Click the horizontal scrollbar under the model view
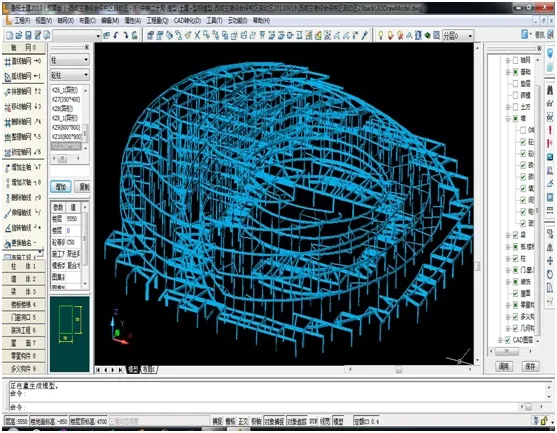557x433 pixels. [x=410, y=370]
